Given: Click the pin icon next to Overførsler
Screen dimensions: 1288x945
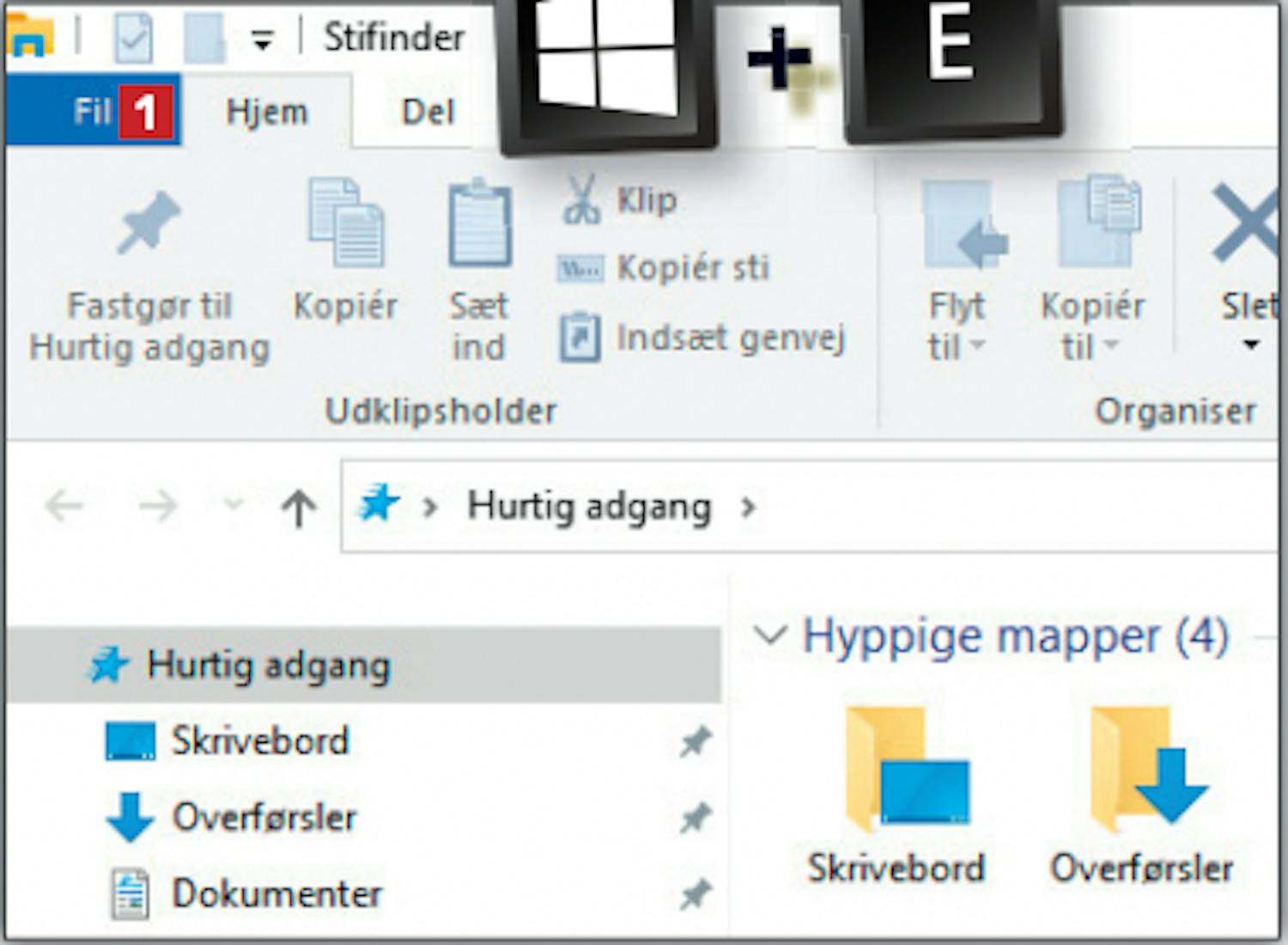Looking at the screenshot, I should [695, 818].
